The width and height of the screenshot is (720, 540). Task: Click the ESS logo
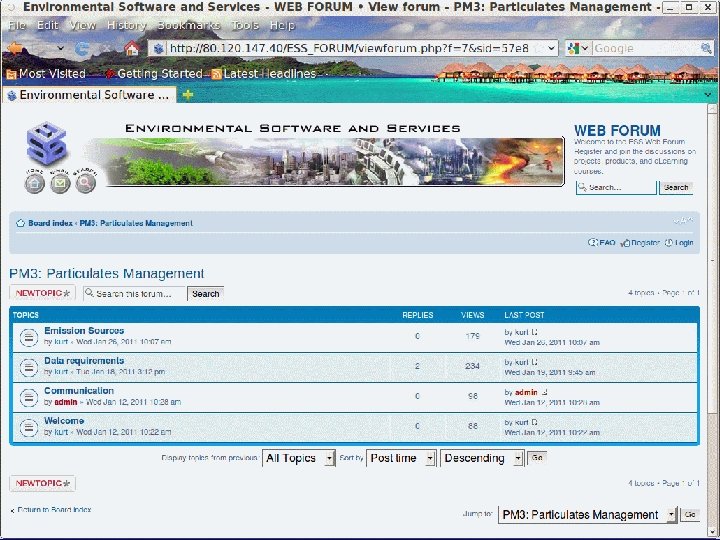point(46,142)
